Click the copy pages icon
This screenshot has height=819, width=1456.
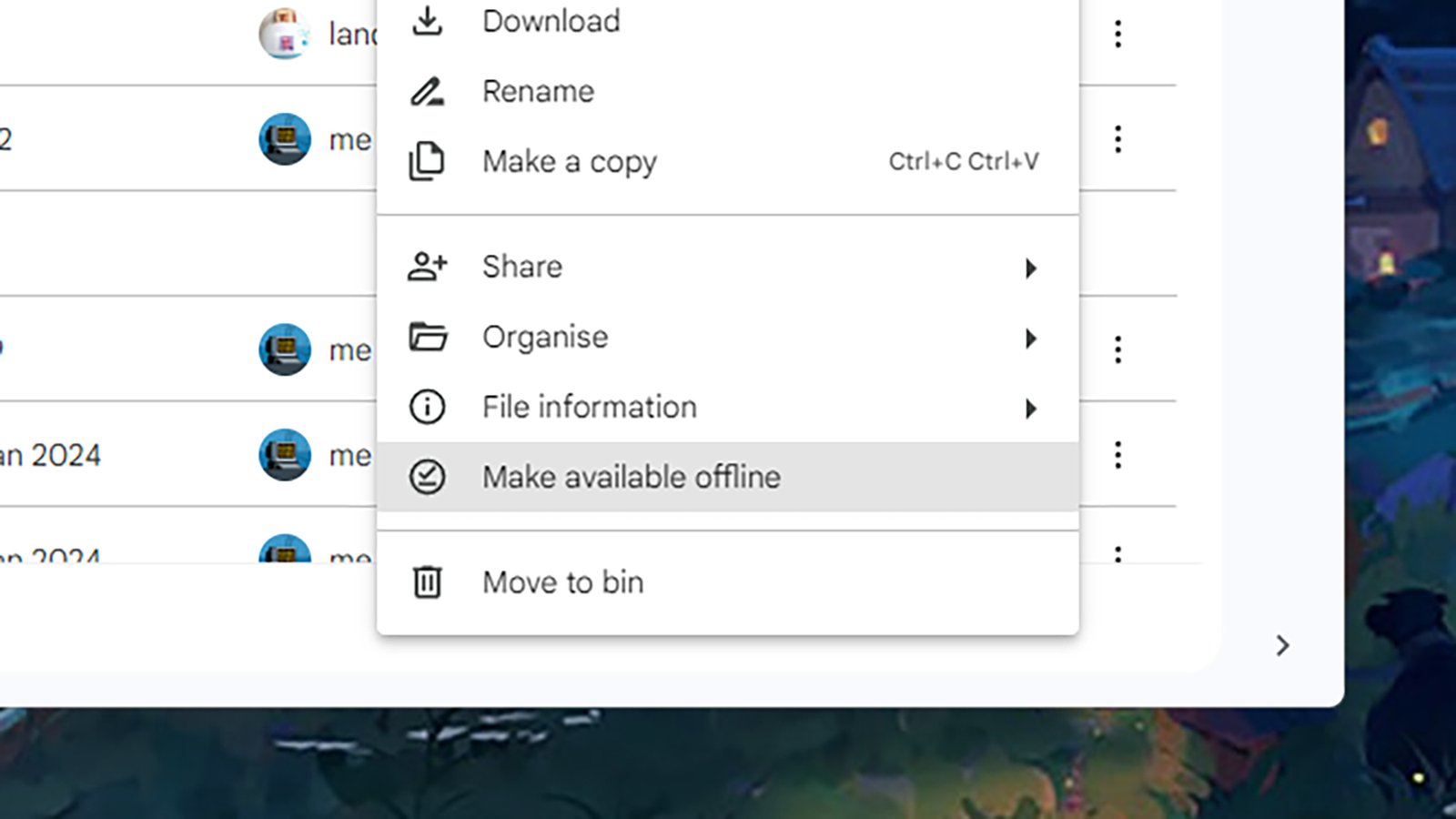pos(427,161)
